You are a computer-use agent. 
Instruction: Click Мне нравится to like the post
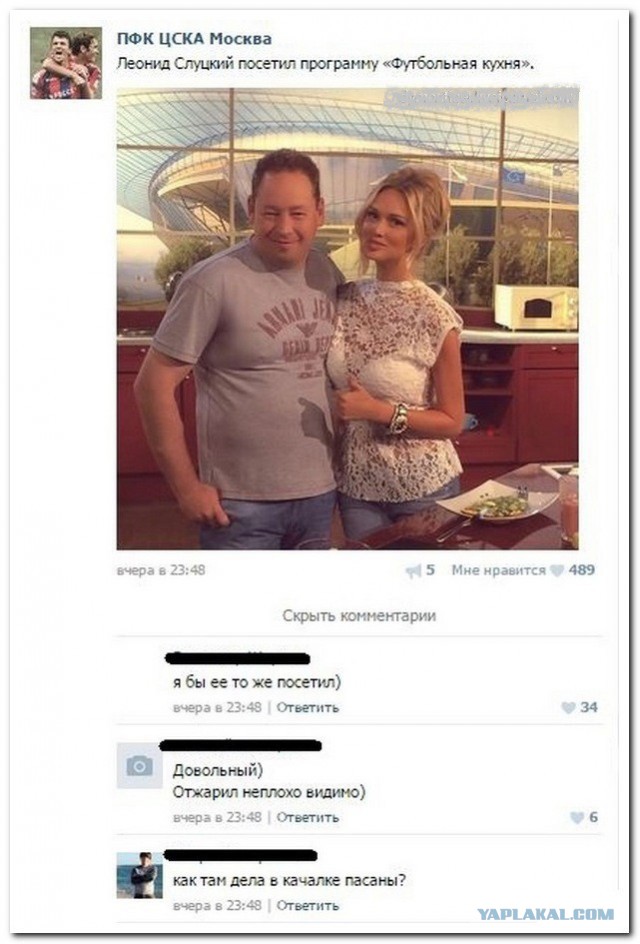498,570
